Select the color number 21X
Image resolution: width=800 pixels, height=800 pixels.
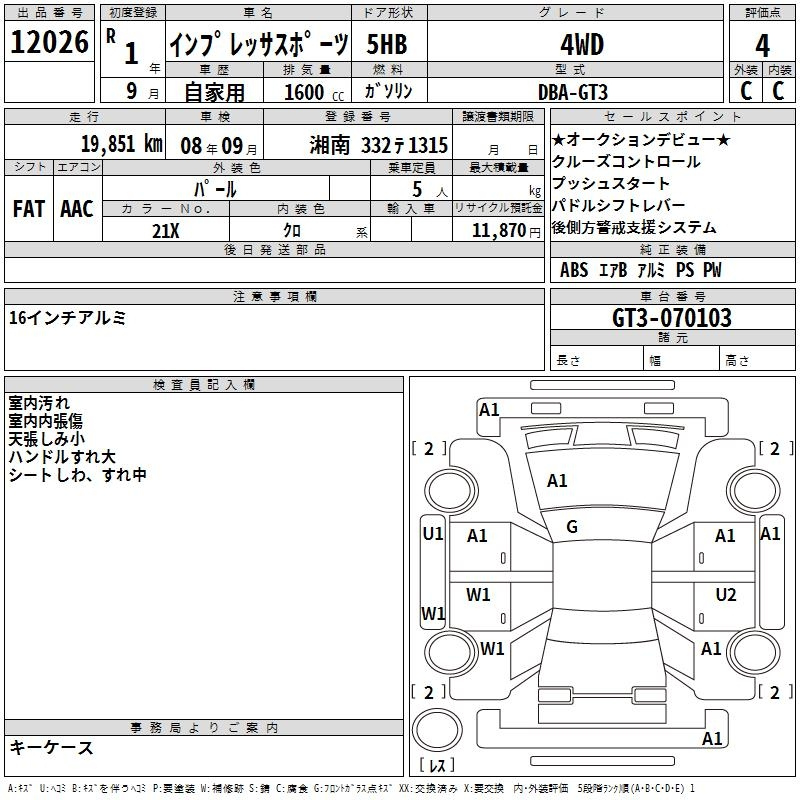[x=165, y=231]
